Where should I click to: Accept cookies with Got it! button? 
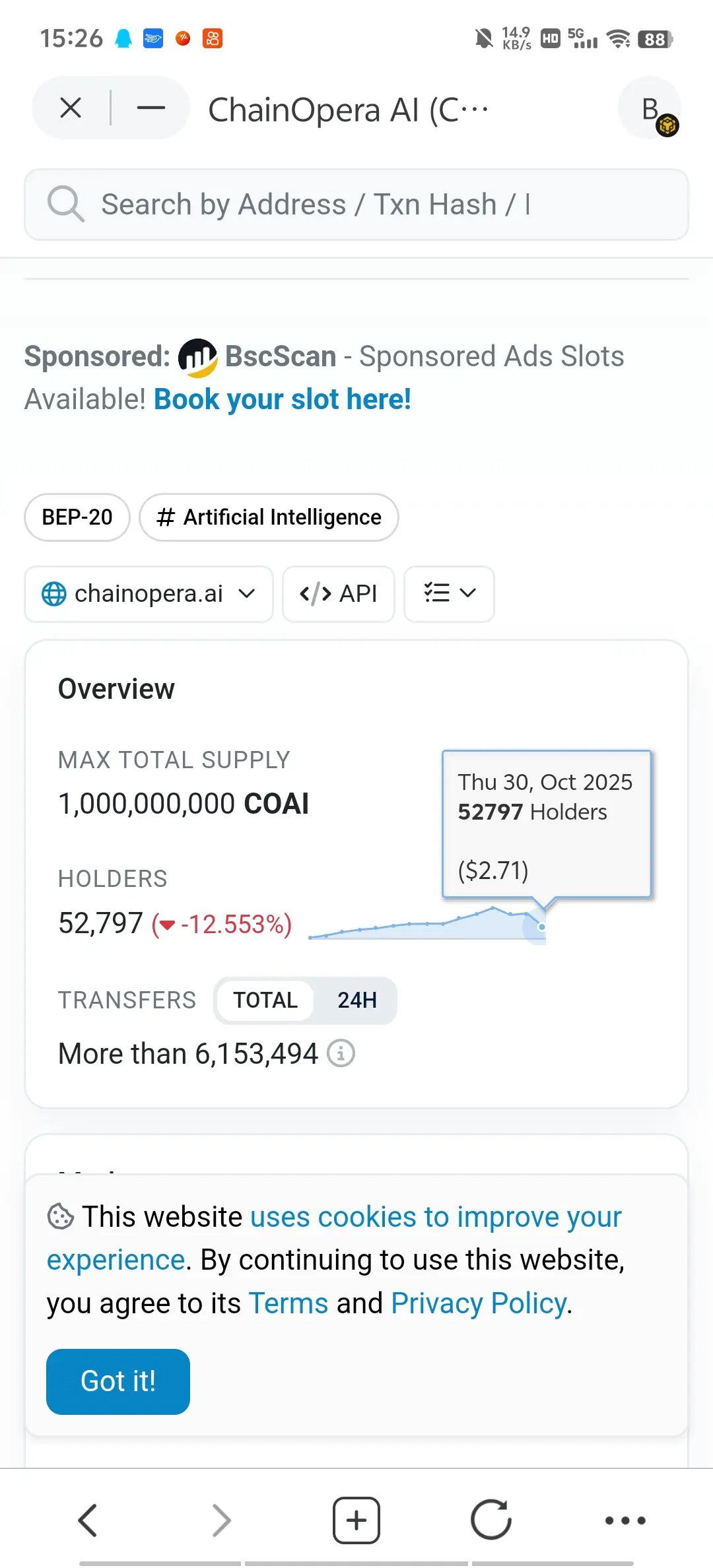click(118, 1381)
